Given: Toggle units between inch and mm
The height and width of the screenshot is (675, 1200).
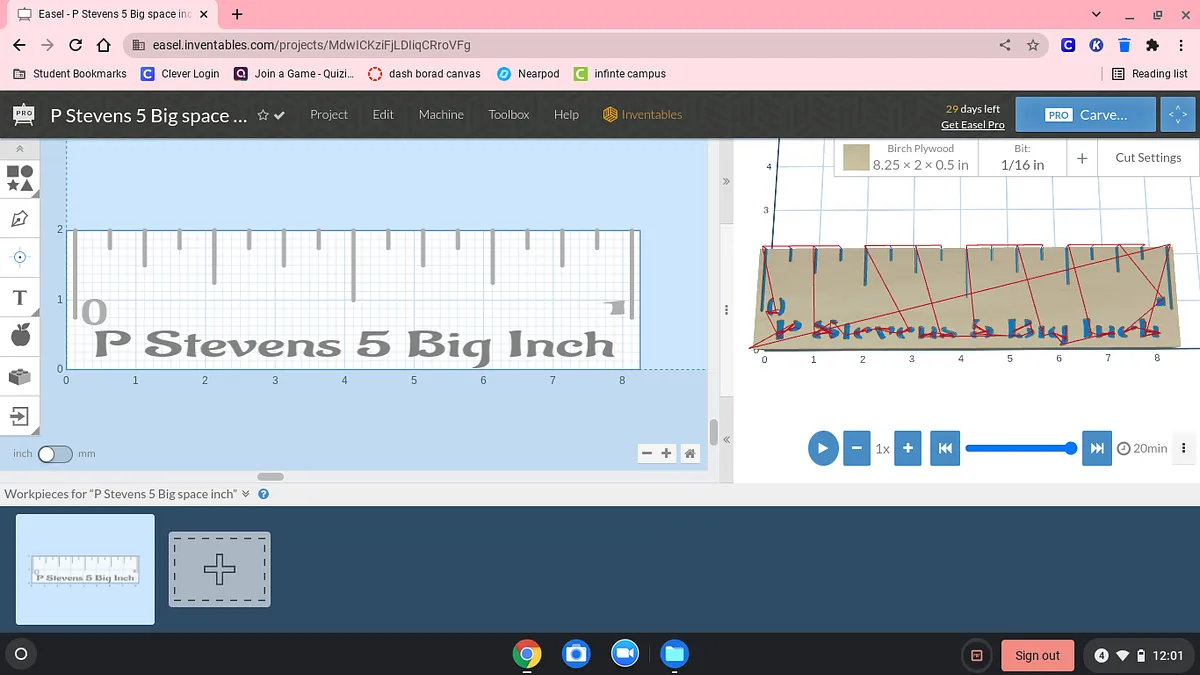Looking at the screenshot, I should [x=55, y=454].
